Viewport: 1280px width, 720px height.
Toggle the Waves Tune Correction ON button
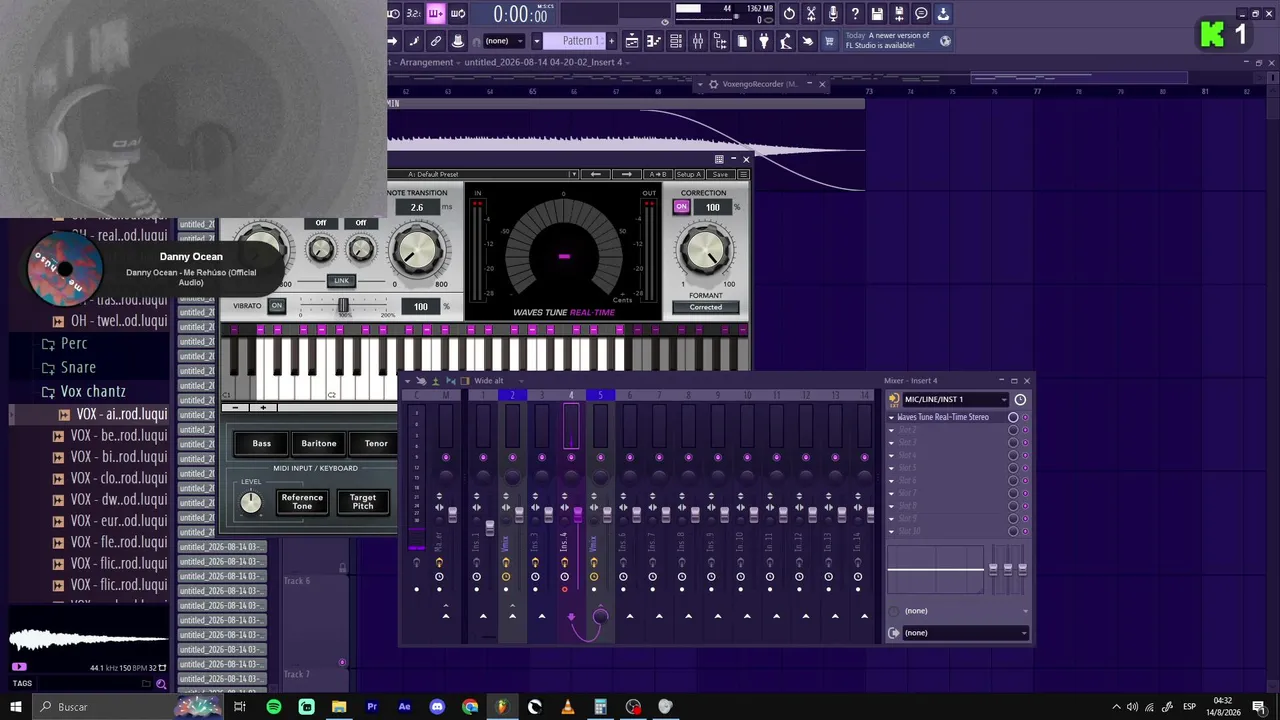click(x=682, y=207)
